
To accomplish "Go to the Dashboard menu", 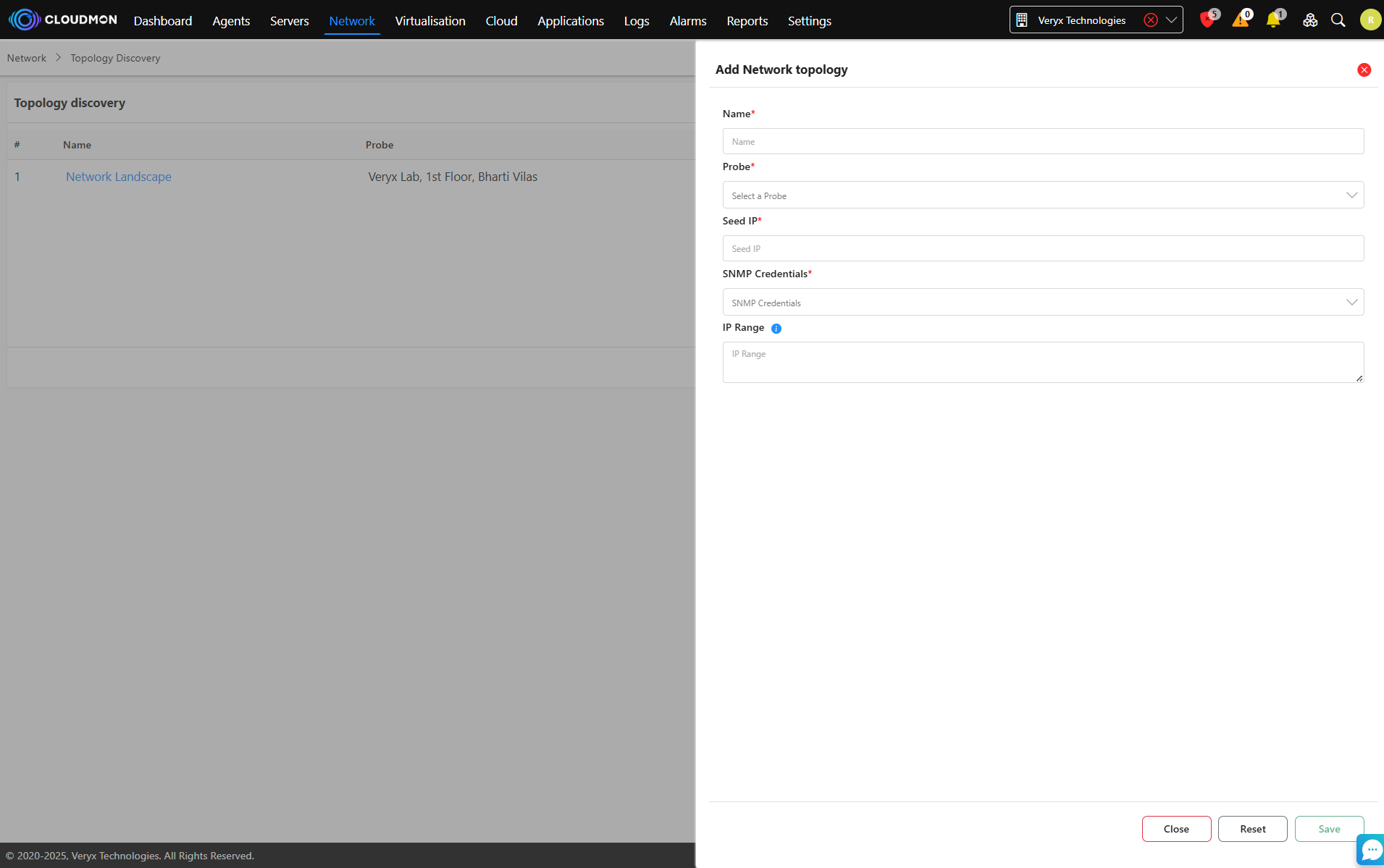I will [163, 21].
